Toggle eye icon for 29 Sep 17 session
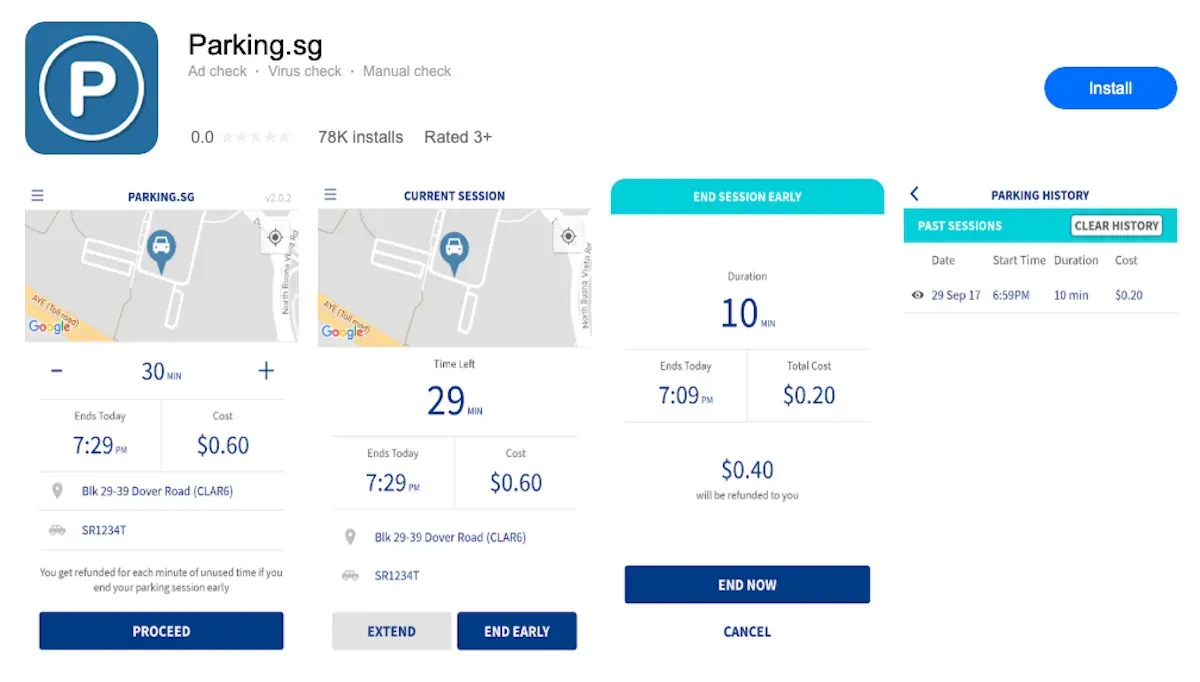1200x682 pixels. click(x=917, y=295)
